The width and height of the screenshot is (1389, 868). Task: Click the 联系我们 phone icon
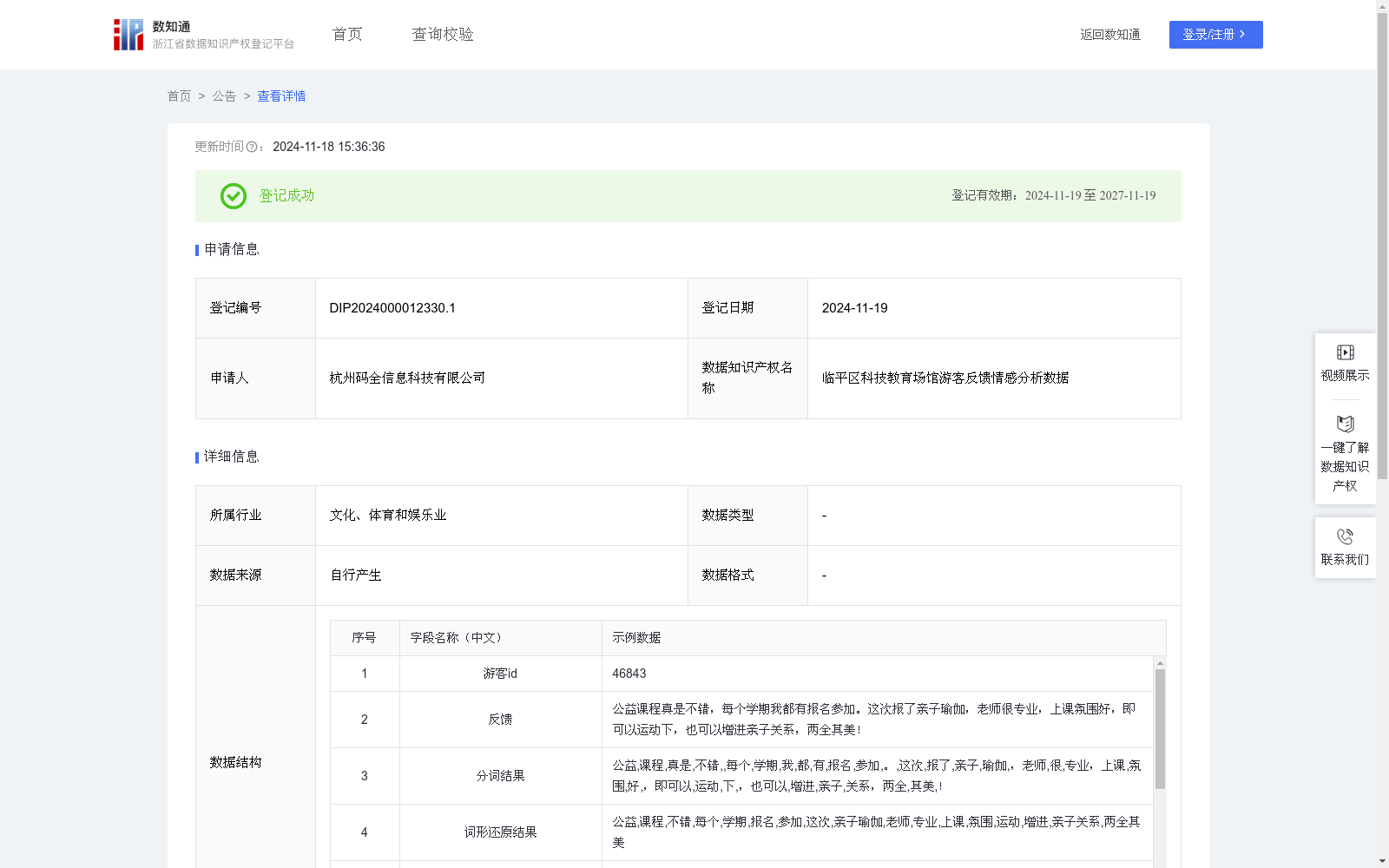coord(1346,537)
